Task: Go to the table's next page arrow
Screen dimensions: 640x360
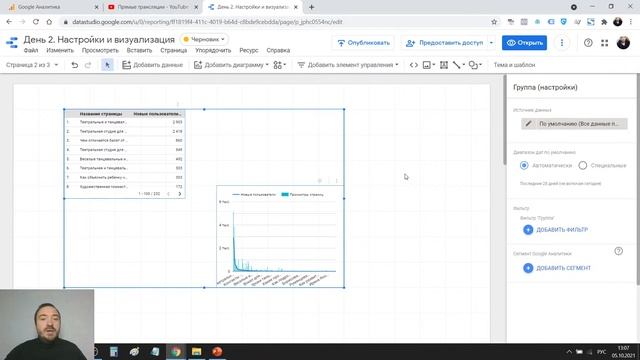Action: 180,194
